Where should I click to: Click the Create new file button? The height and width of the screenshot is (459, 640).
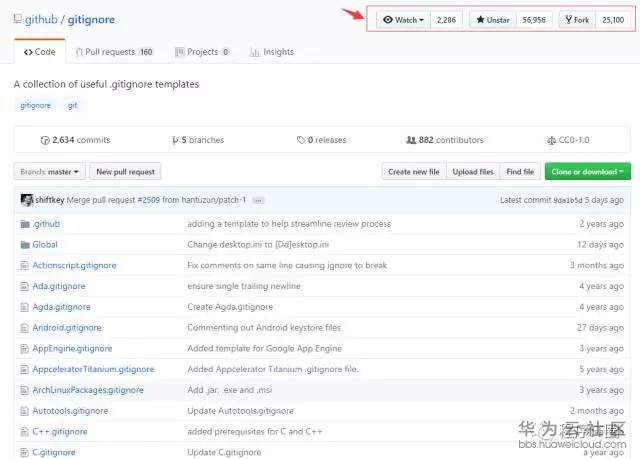[414, 172]
